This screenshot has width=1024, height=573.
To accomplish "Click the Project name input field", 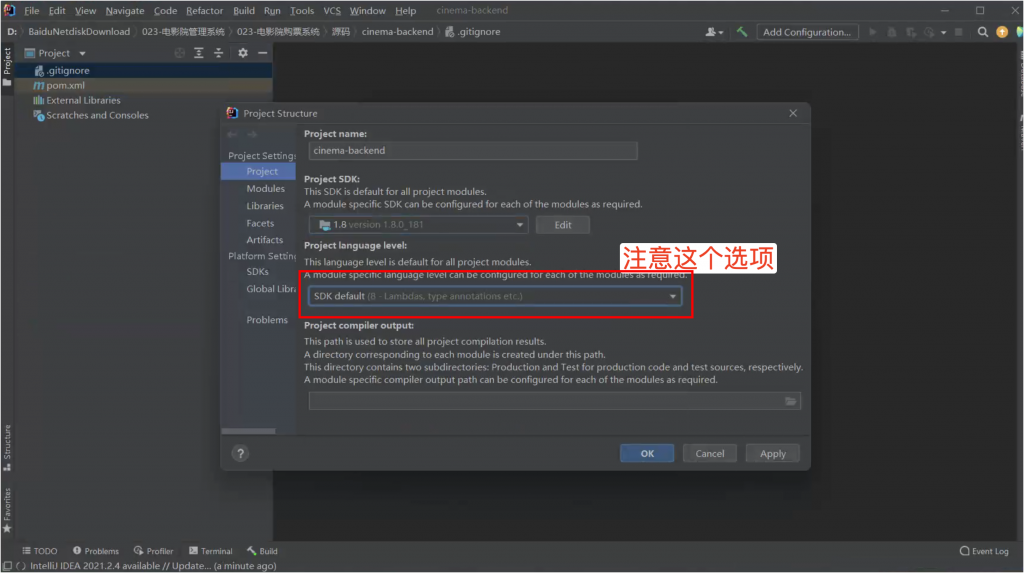I will (473, 150).
